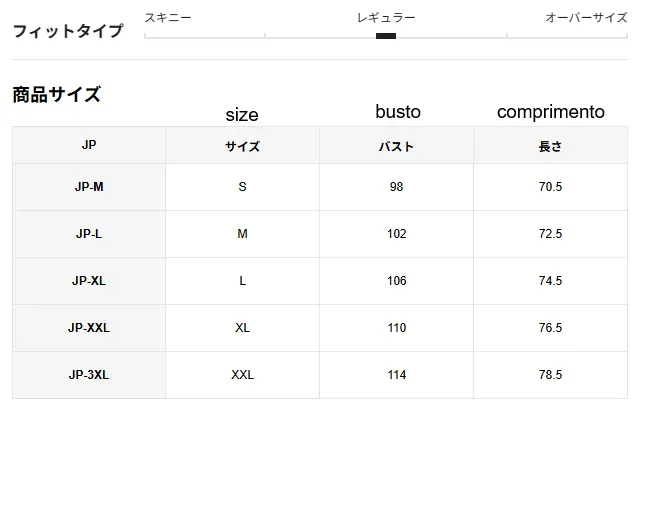Click the comprimento translation label
Image resolution: width=647 pixels, height=513 pixels.
coord(550,112)
